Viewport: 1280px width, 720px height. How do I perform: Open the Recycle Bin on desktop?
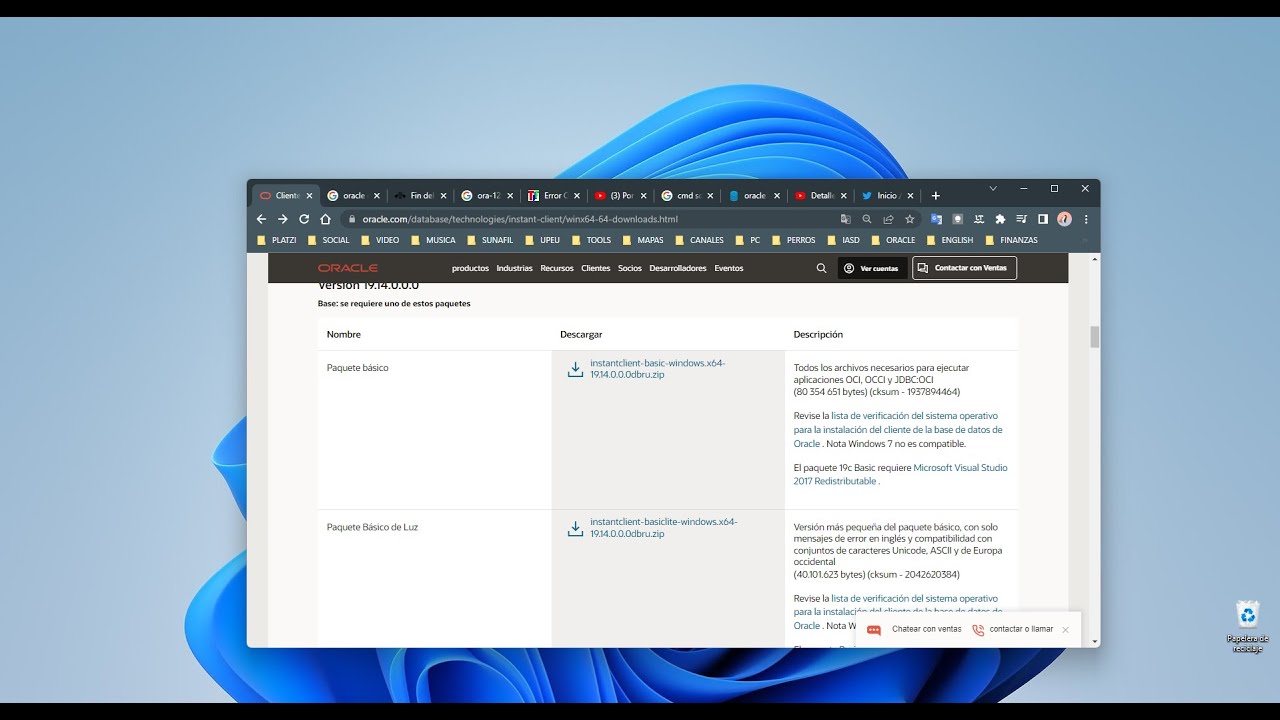click(1248, 626)
